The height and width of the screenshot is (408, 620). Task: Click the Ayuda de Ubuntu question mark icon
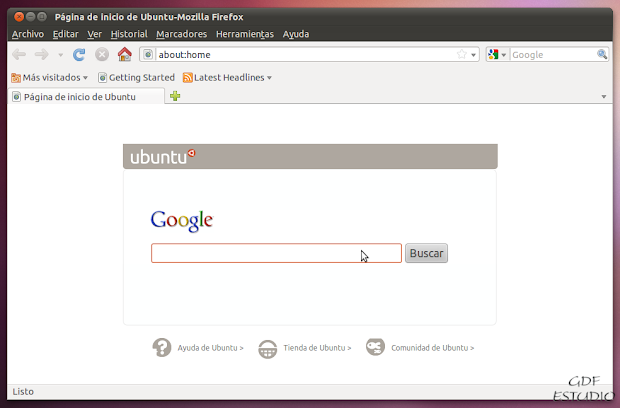tap(162, 348)
